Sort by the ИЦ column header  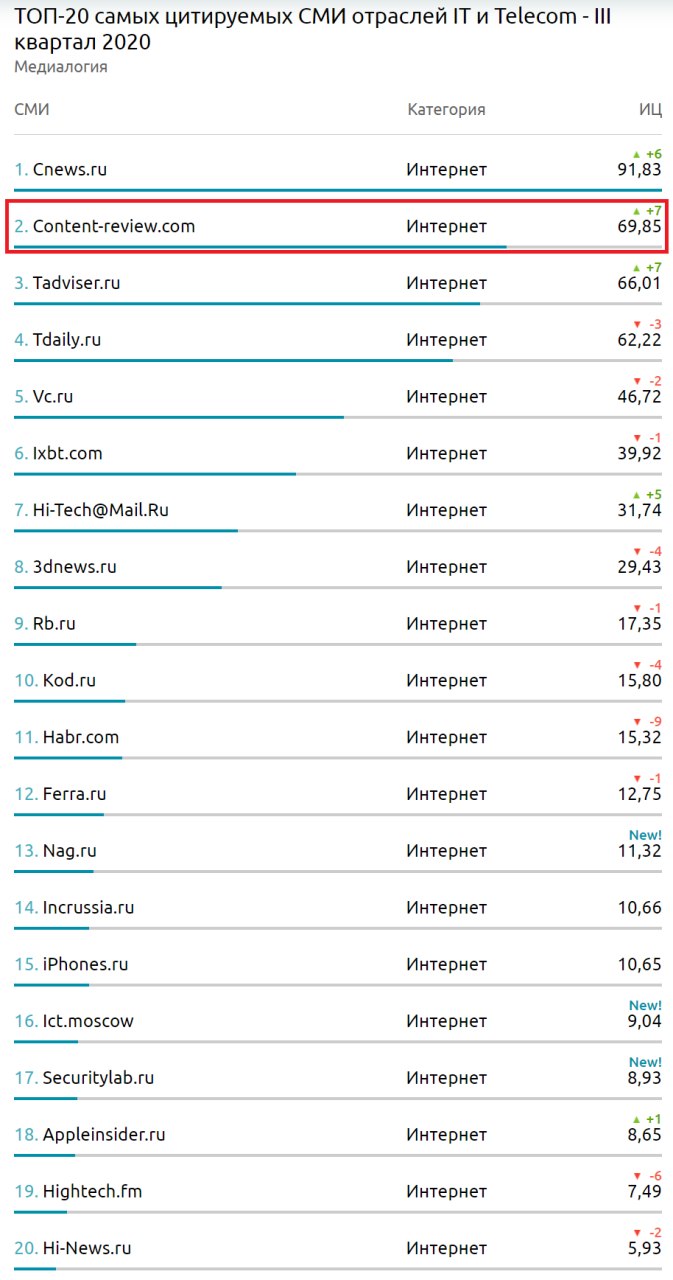pyautogui.click(x=650, y=110)
